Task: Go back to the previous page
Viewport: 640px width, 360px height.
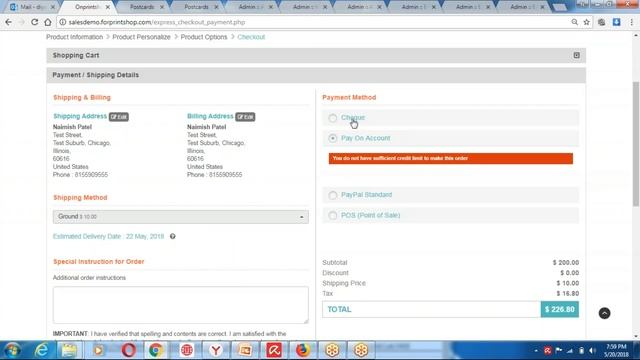Action: click(x=9, y=22)
